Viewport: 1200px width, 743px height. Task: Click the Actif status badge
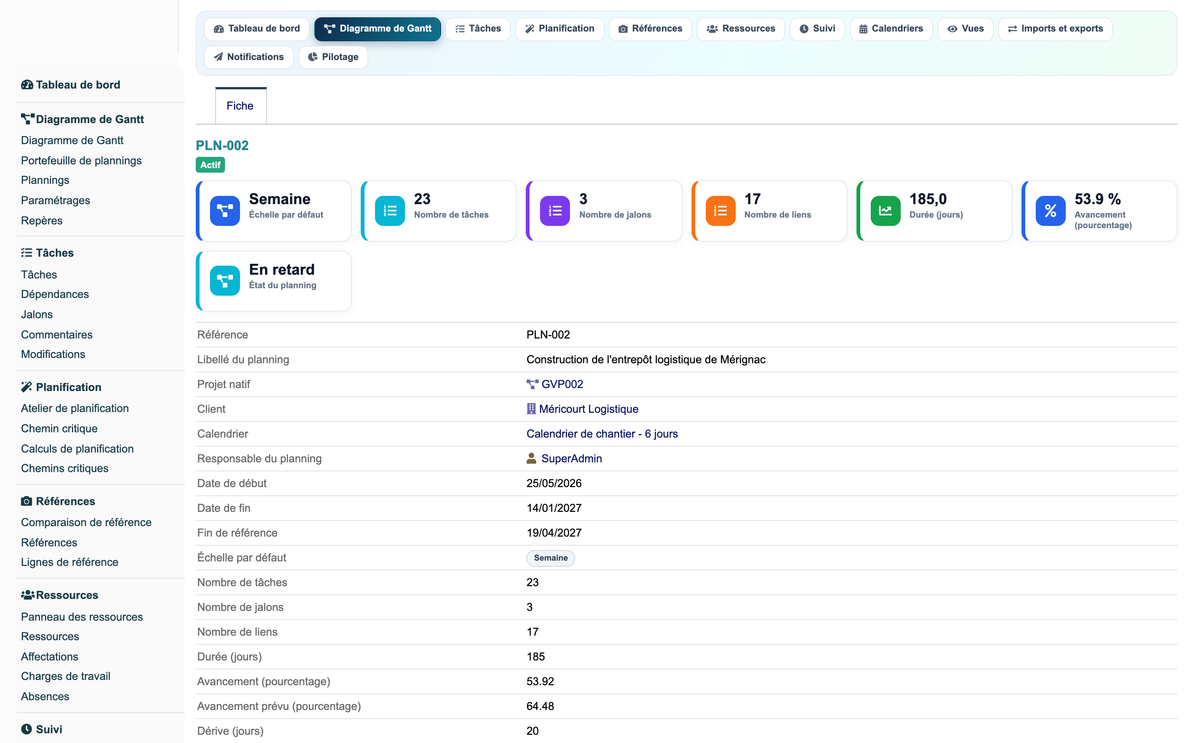pyautogui.click(x=211, y=165)
